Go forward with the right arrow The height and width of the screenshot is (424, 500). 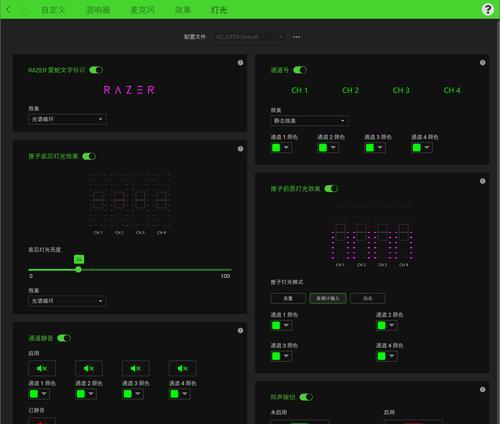[x=23, y=10]
